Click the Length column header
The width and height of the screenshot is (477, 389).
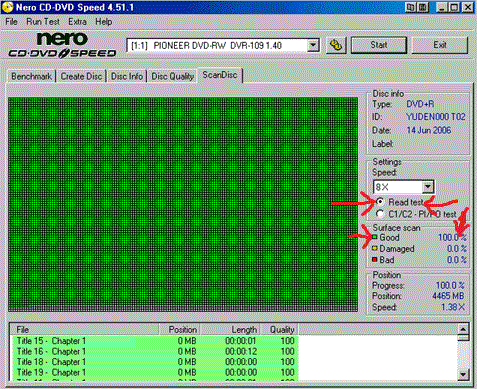(x=230, y=329)
